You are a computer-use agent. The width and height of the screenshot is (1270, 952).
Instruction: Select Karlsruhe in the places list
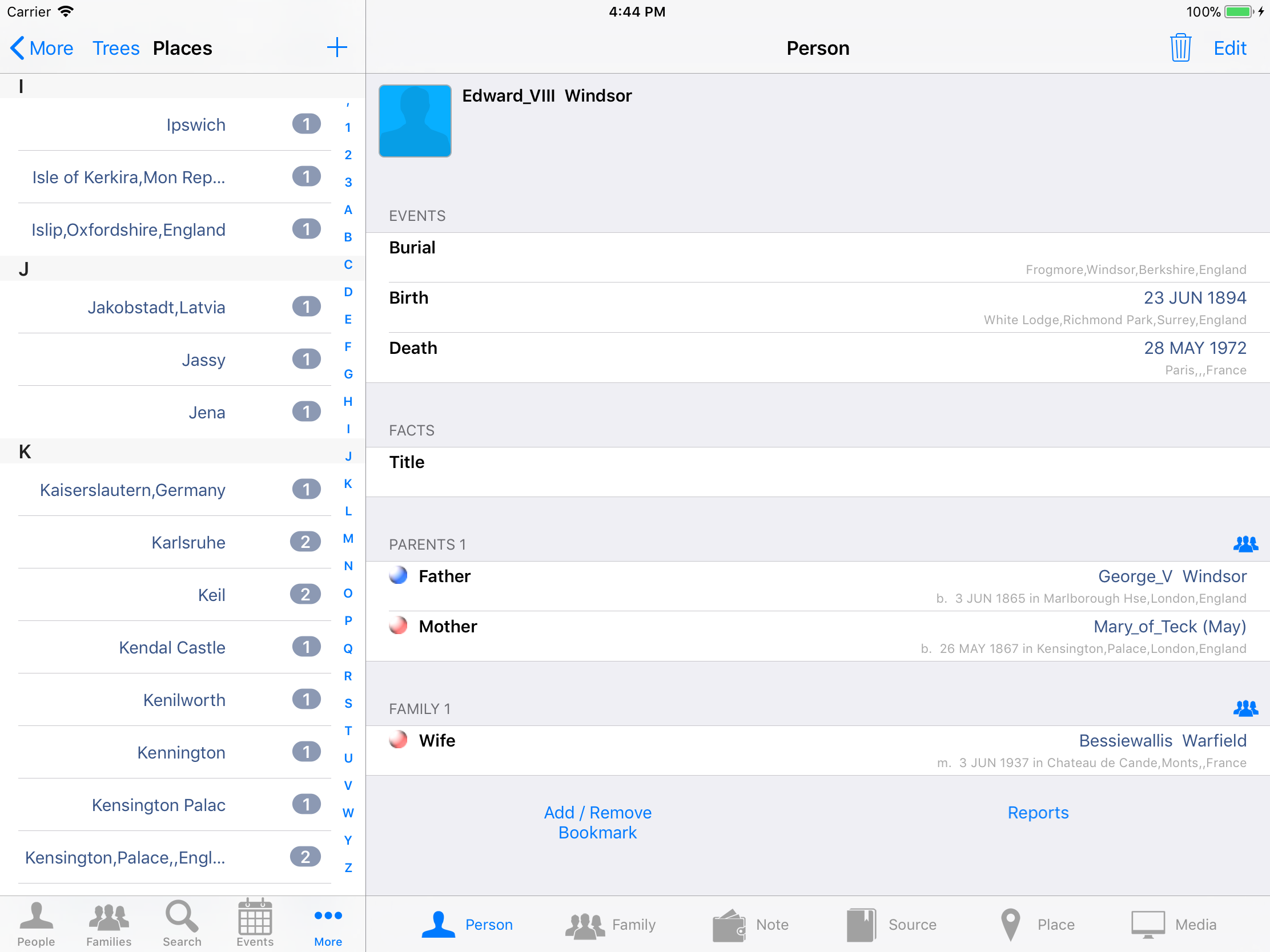click(x=188, y=542)
